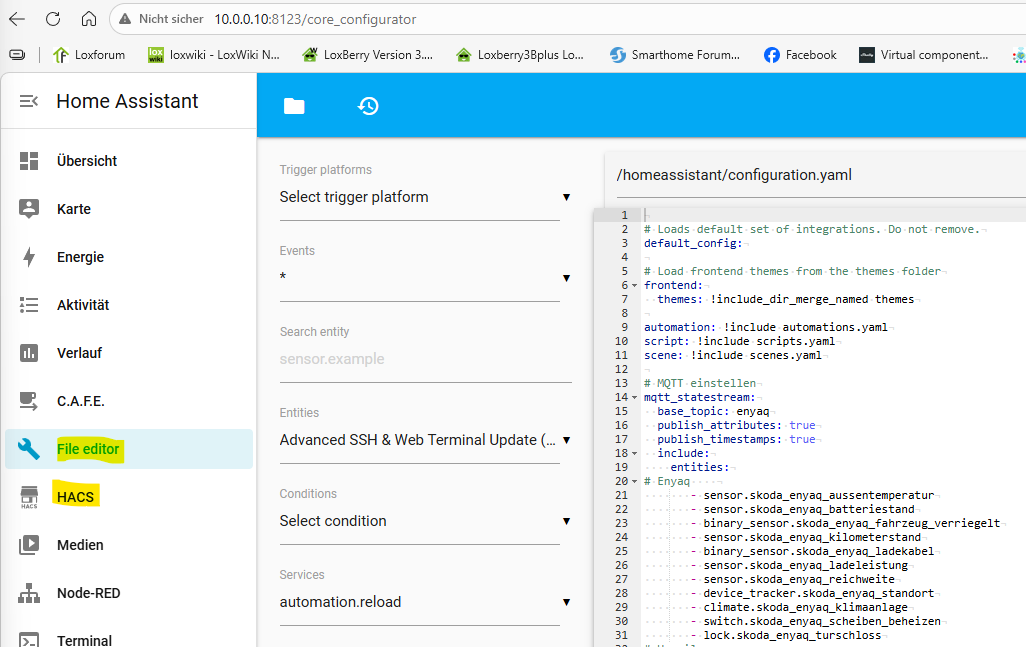Expand the Select trigger platform dropdown
The width and height of the screenshot is (1026, 647).
[566, 197]
